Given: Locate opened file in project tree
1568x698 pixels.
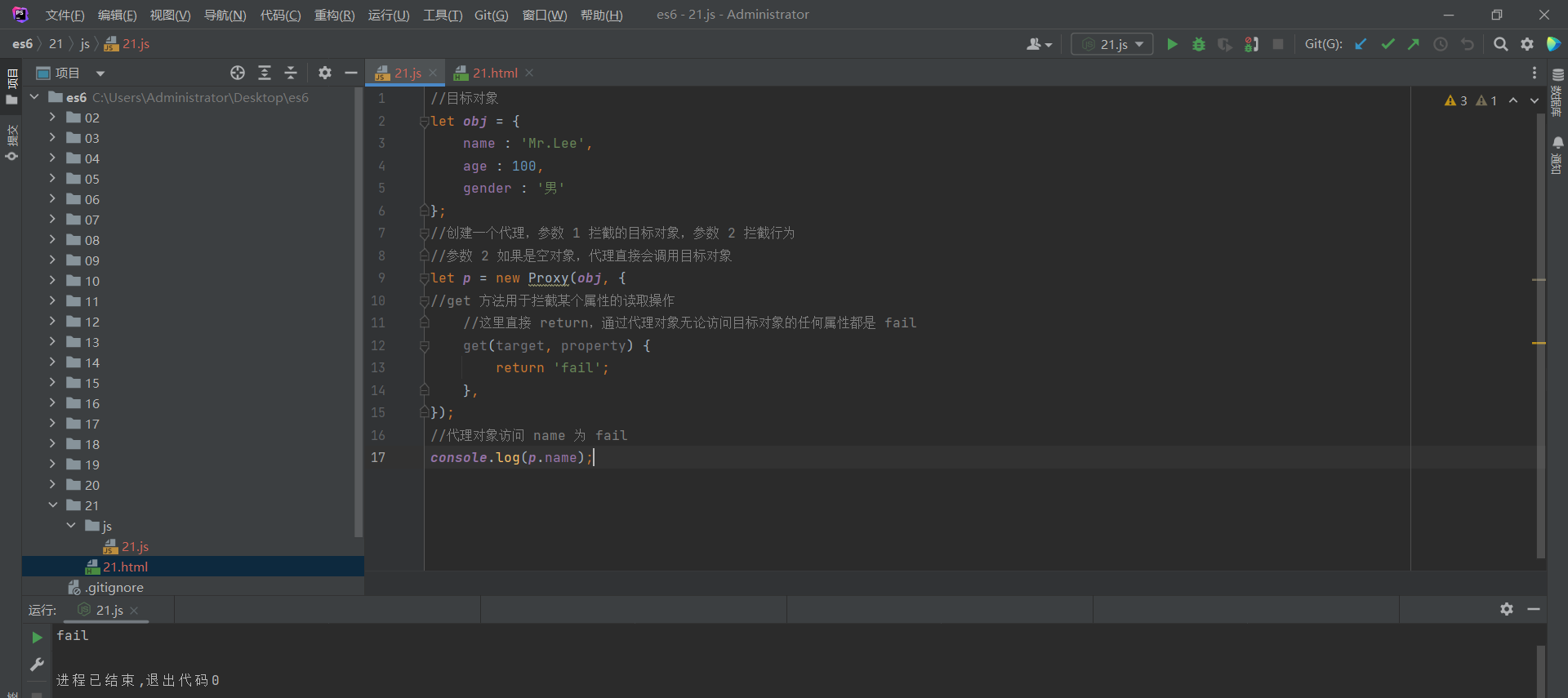Looking at the screenshot, I should [238, 73].
